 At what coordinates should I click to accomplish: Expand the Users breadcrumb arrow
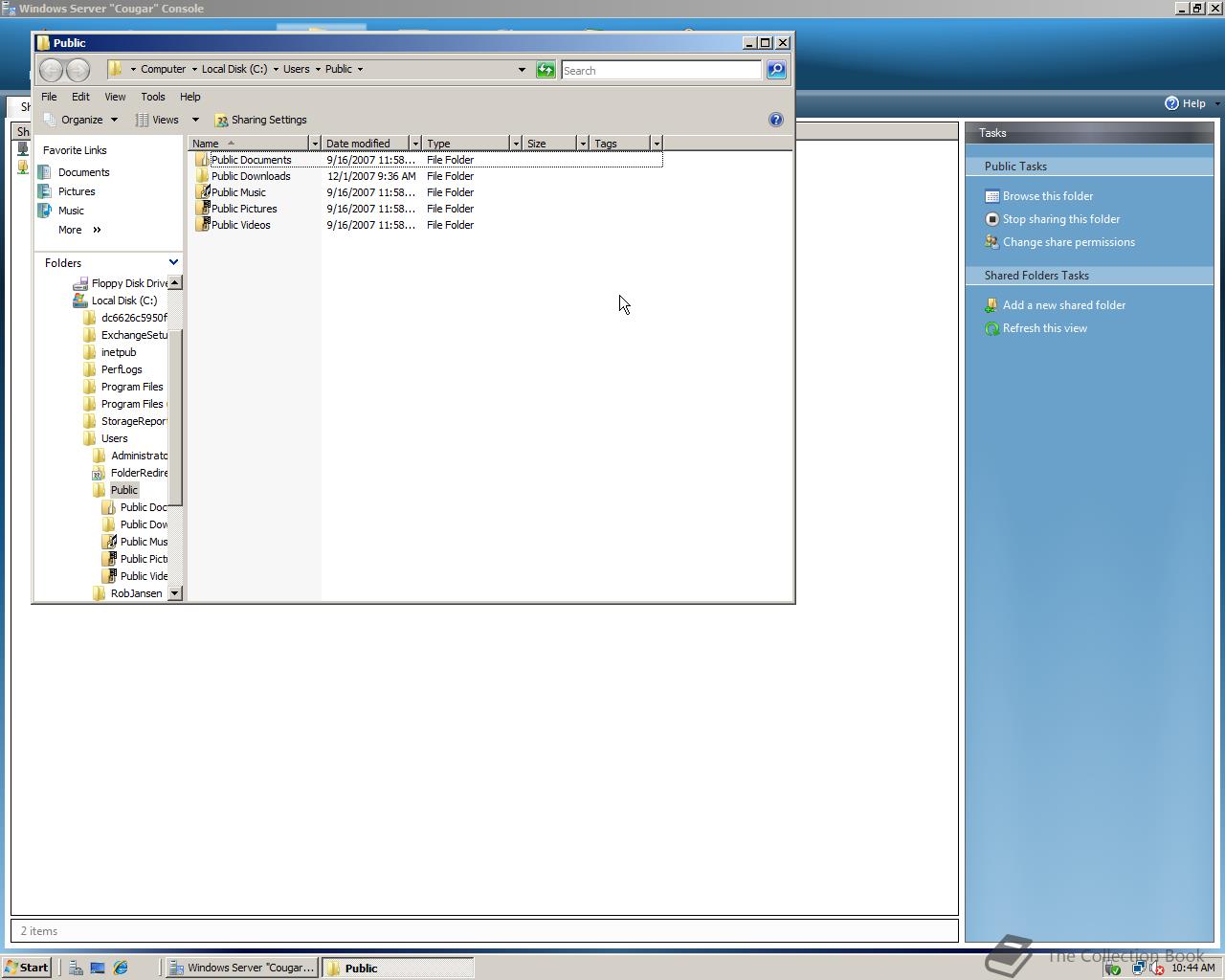318,69
